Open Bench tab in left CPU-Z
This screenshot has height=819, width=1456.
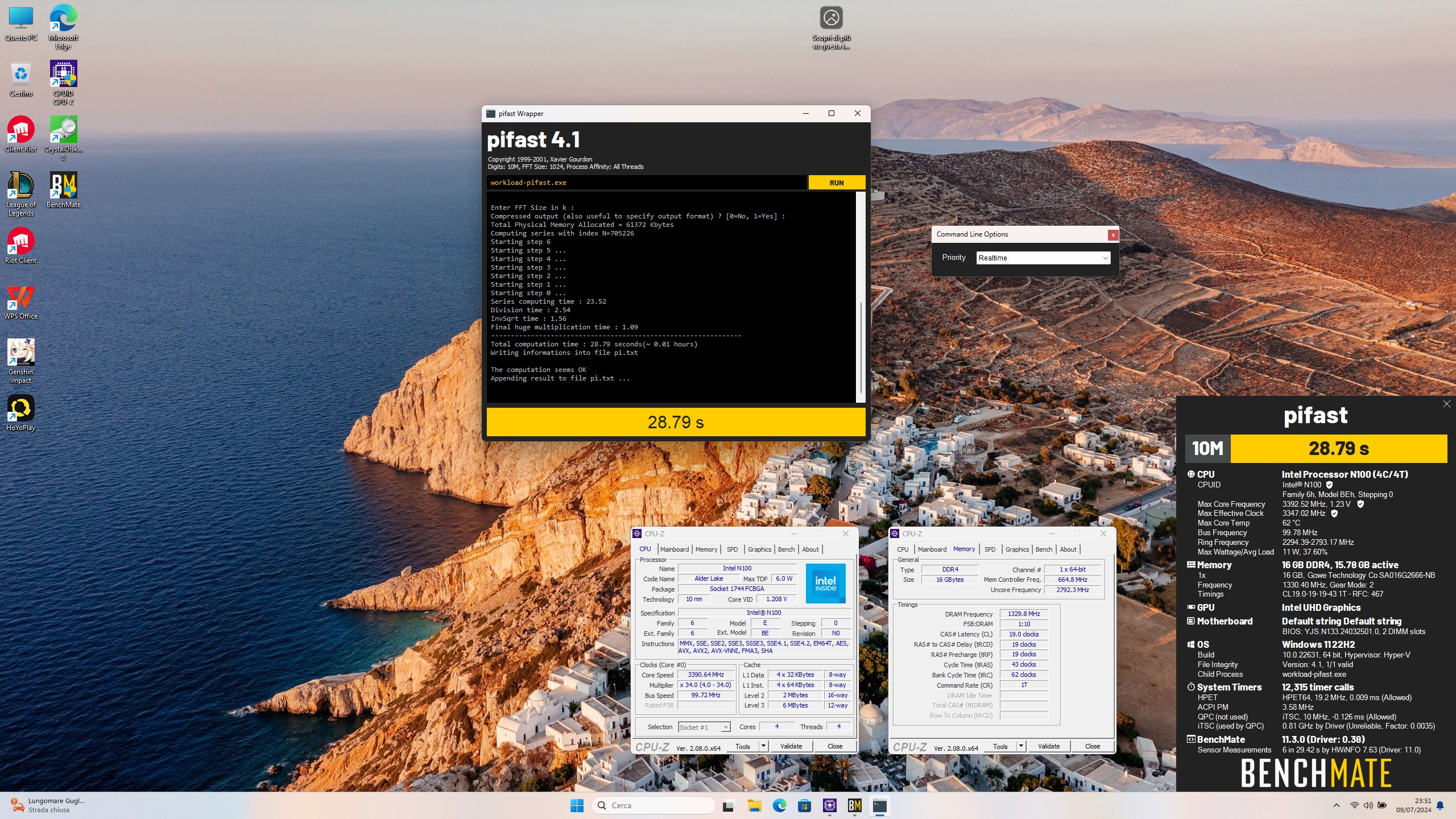coord(787,549)
